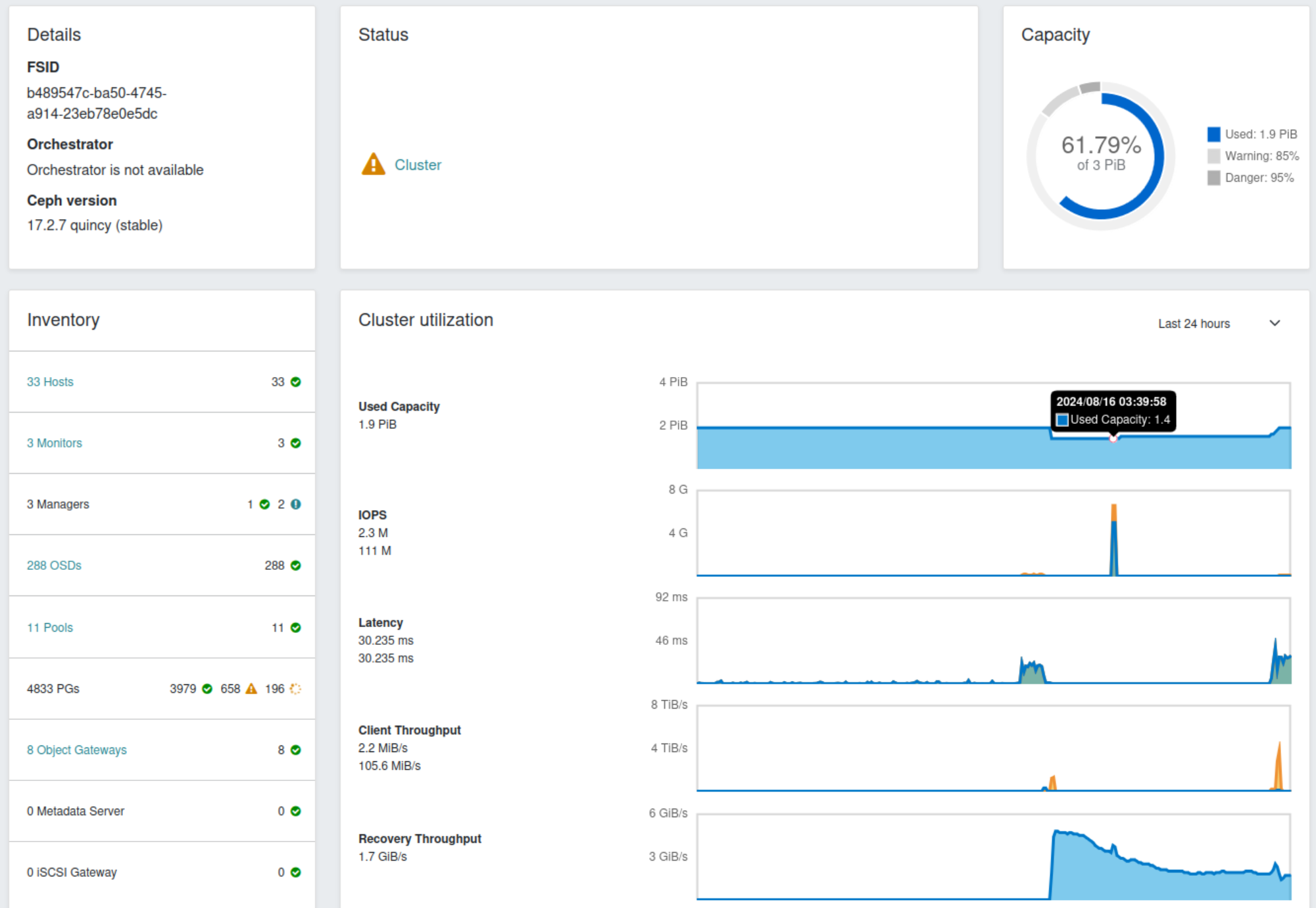Click the orange warning icon beside 658 PGs
The width and height of the screenshot is (1316, 908).
coord(251,688)
